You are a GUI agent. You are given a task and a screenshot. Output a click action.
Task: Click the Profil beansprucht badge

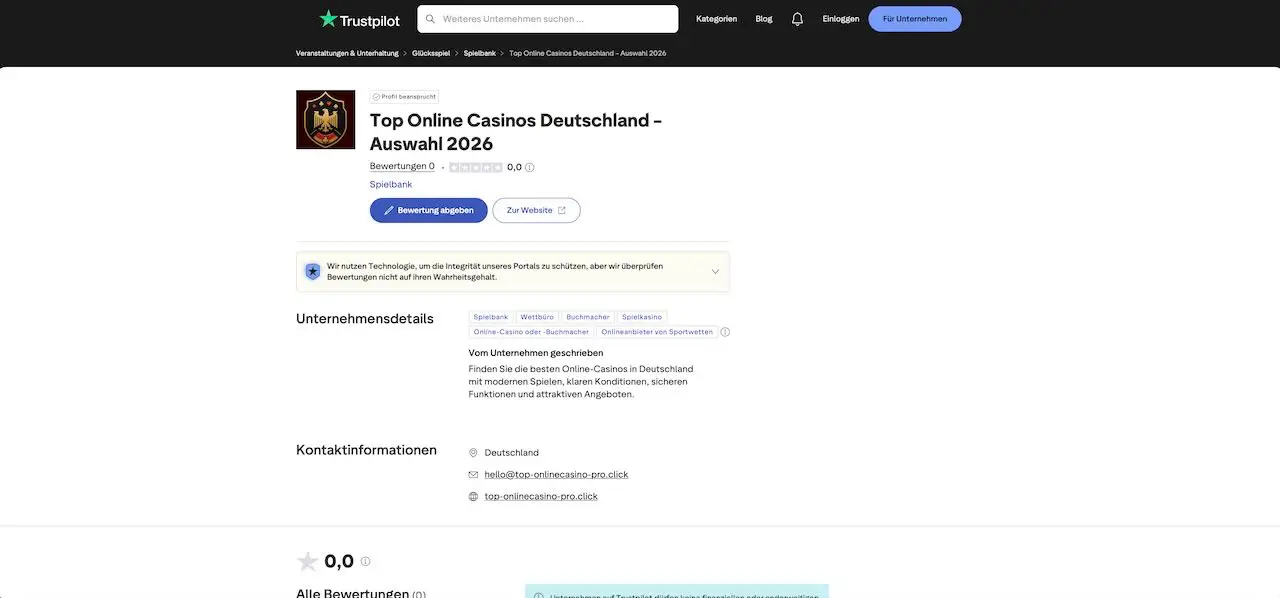click(x=404, y=97)
